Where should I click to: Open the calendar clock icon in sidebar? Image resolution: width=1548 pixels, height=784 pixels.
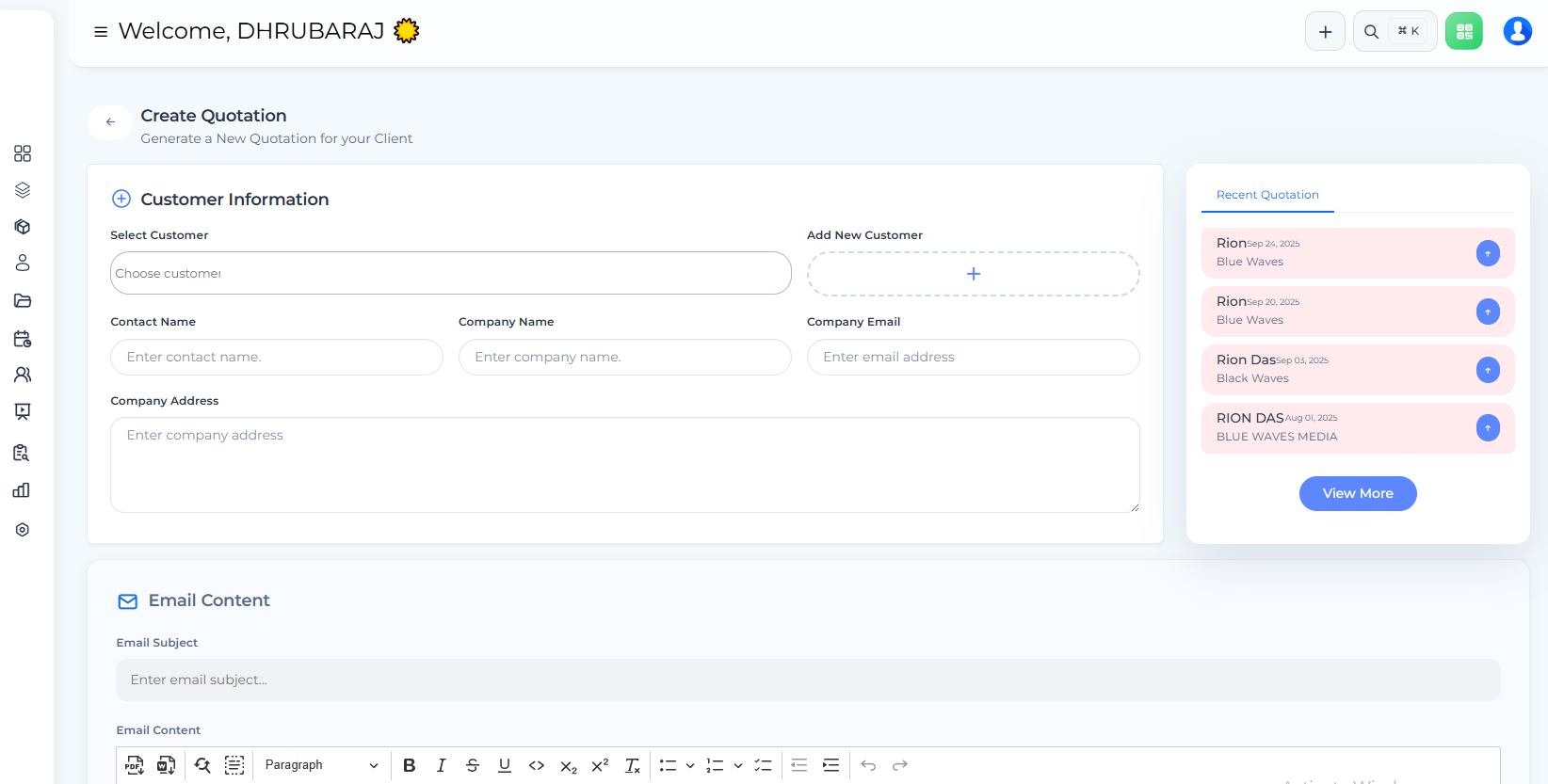[x=23, y=339]
